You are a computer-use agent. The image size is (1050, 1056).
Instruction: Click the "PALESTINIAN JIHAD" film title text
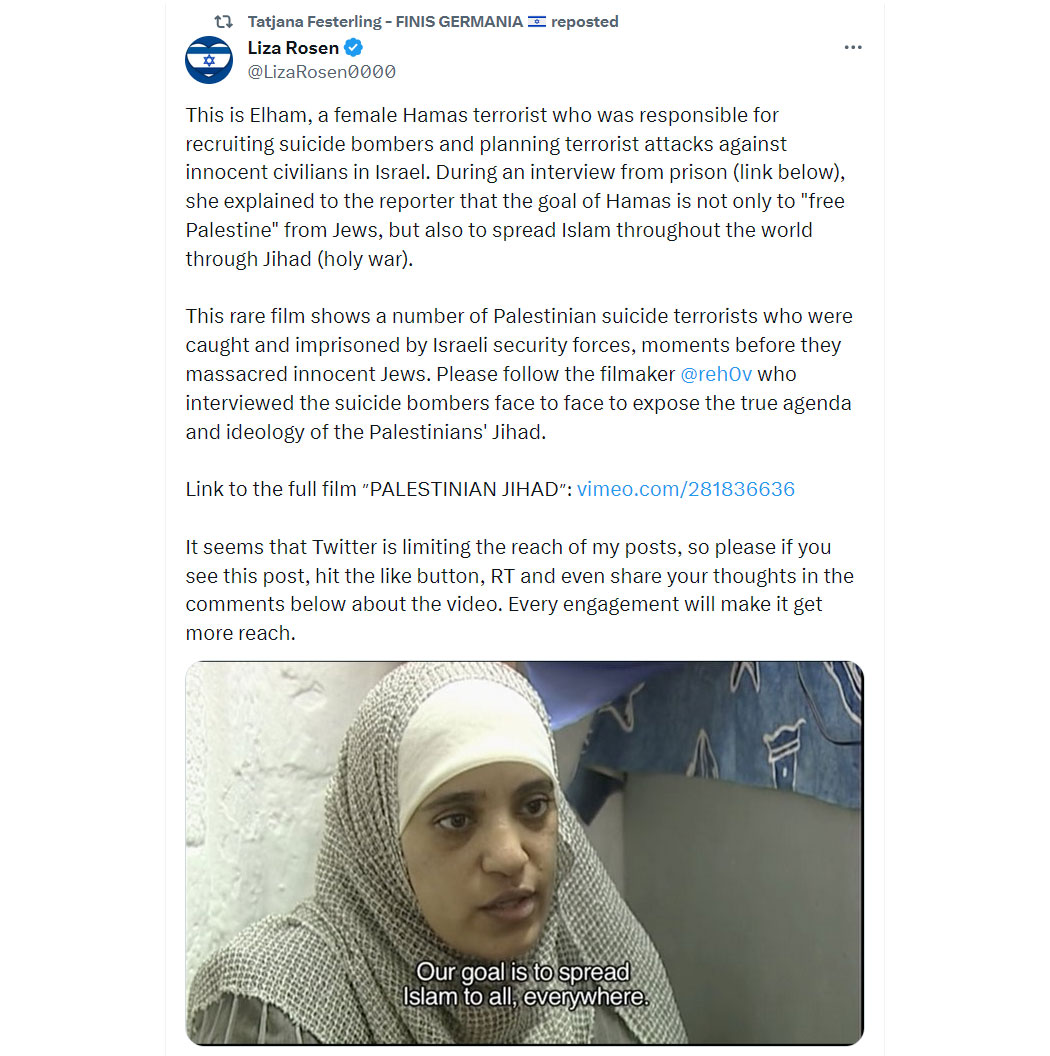pyautogui.click(x=464, y=489)
